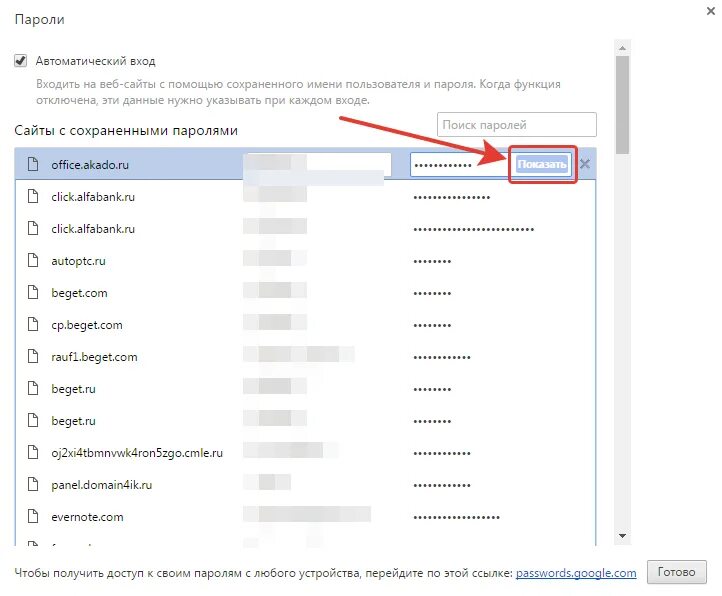Image resolution: width=722 pixels, height=596 pixels.
Task: Click the Поиск паролей search field
Action: tap(517, 124)
